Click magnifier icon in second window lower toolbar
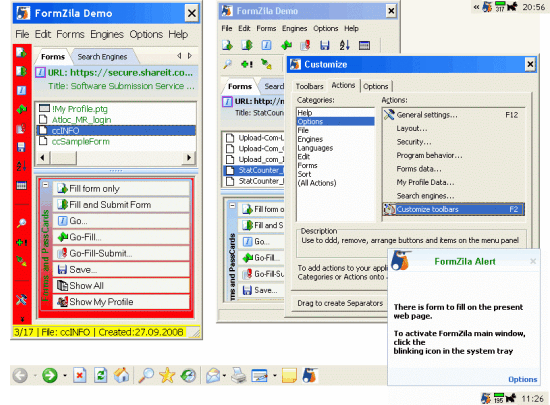The width and height of the screenshot is (550, 405). click(x=228, y=64)
